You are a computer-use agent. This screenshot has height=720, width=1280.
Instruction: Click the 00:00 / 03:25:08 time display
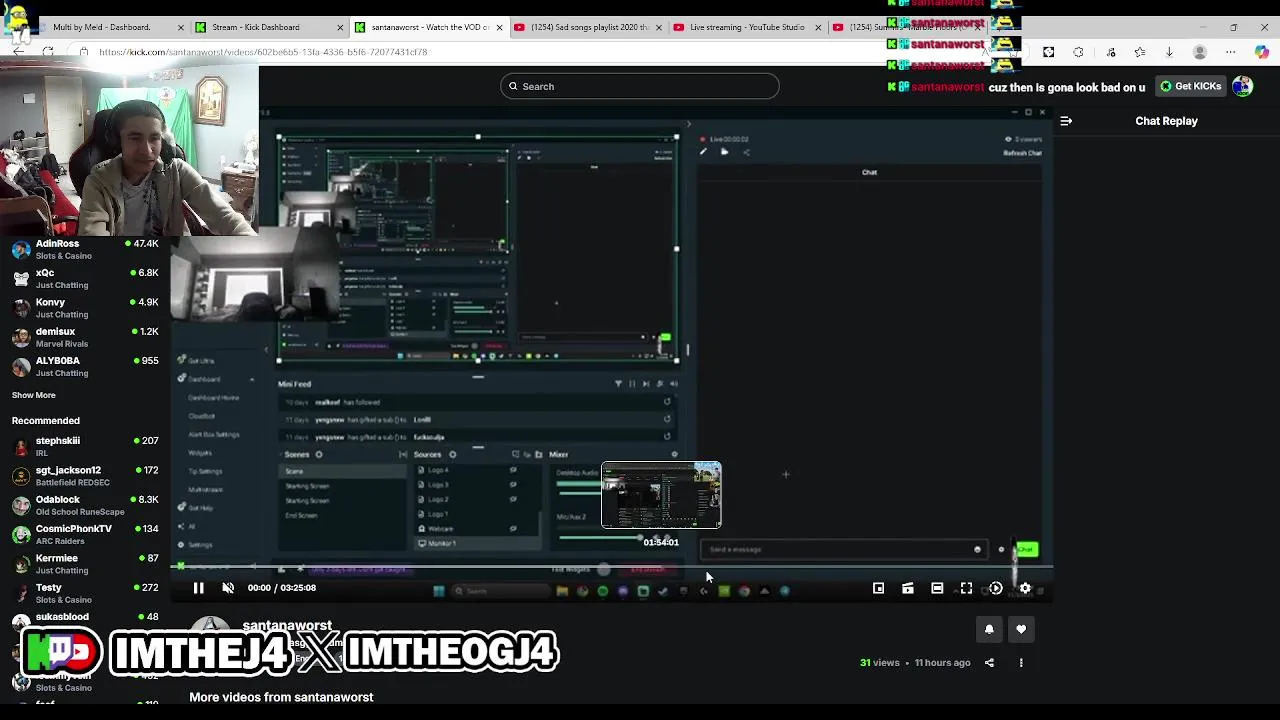pos(282,588)
